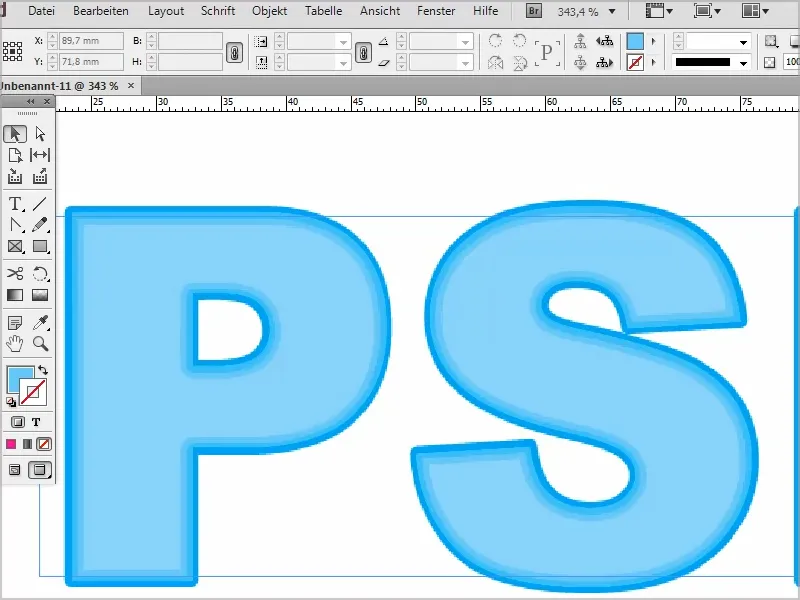The height and width of the screenshot is (600, 800).
Task: Open the Datei menu
Action: pos(41,11)
